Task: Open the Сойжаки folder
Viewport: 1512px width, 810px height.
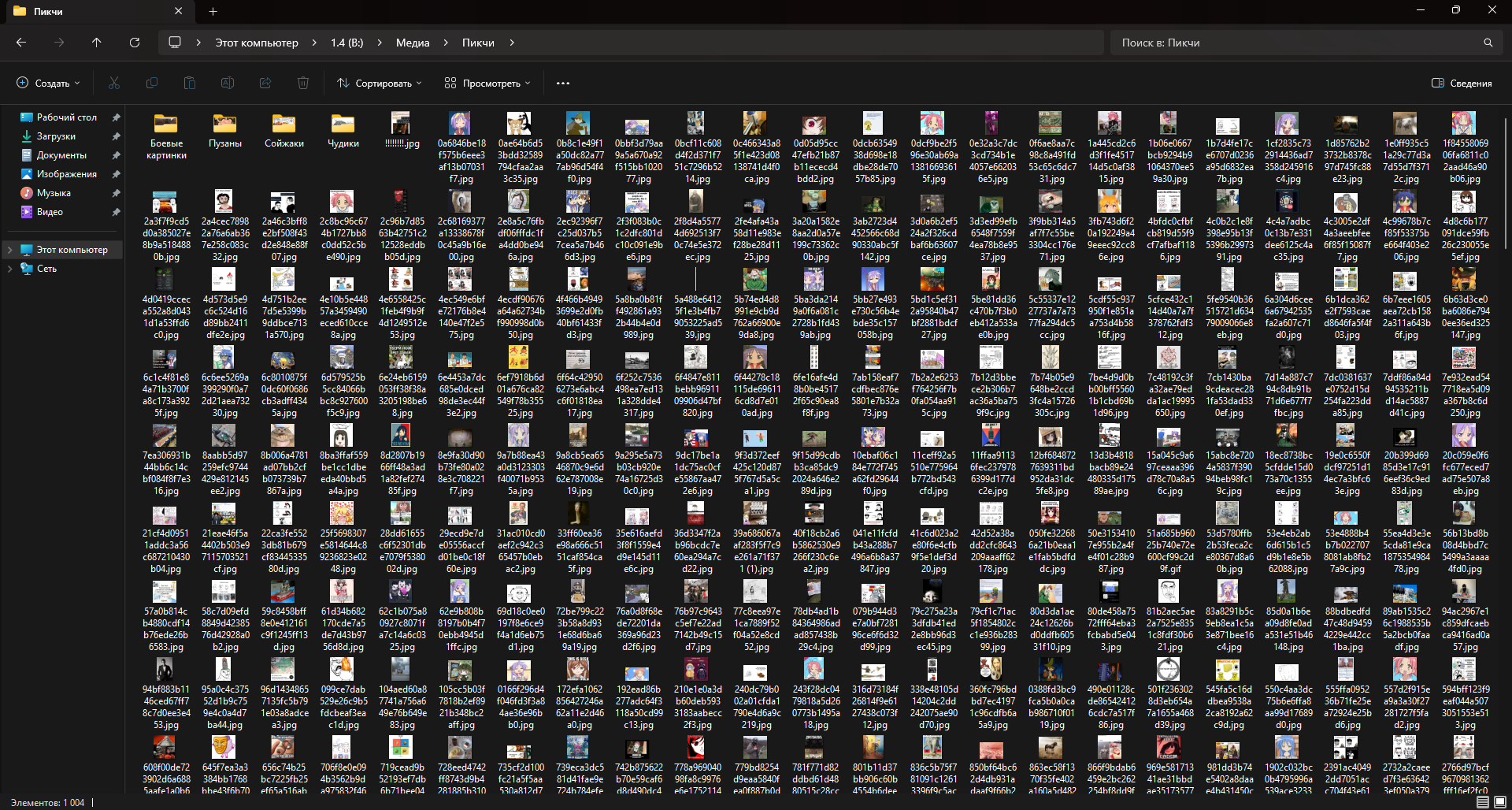Action: pos(284,131)
